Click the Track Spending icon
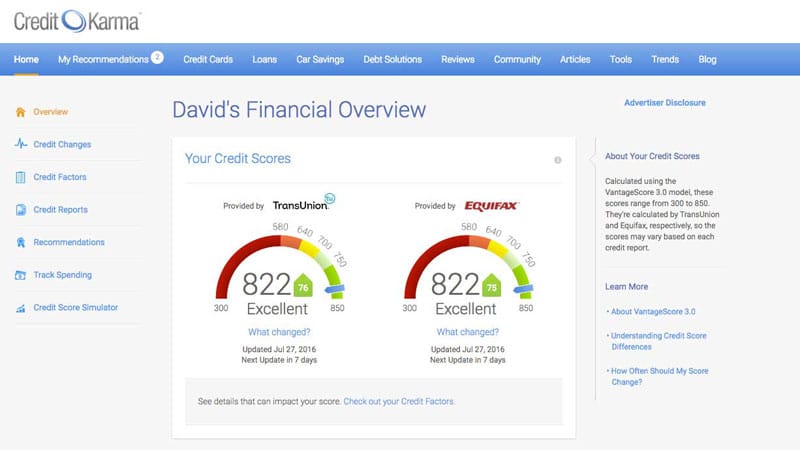This screenshot has height=450, width=800. [x=21, y=275]
